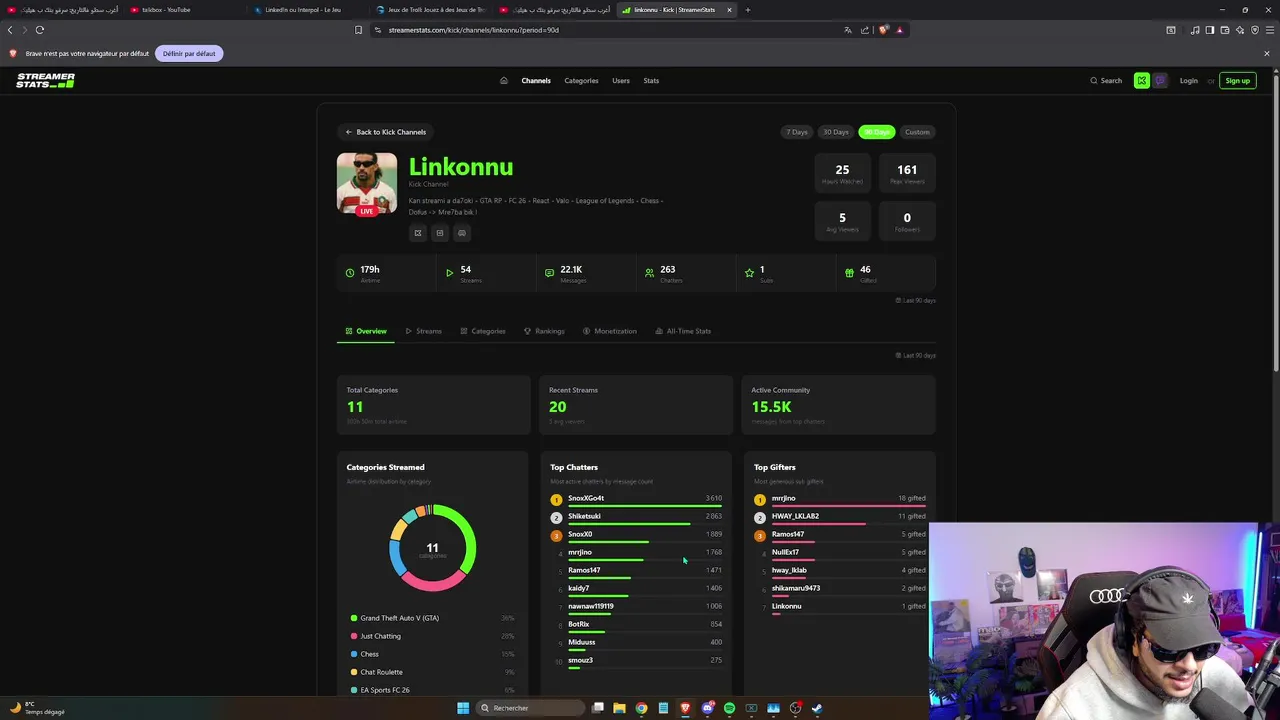Screen dimensions: 1280x720
Task: Select the 30 Days period
Action: [836, 132]
